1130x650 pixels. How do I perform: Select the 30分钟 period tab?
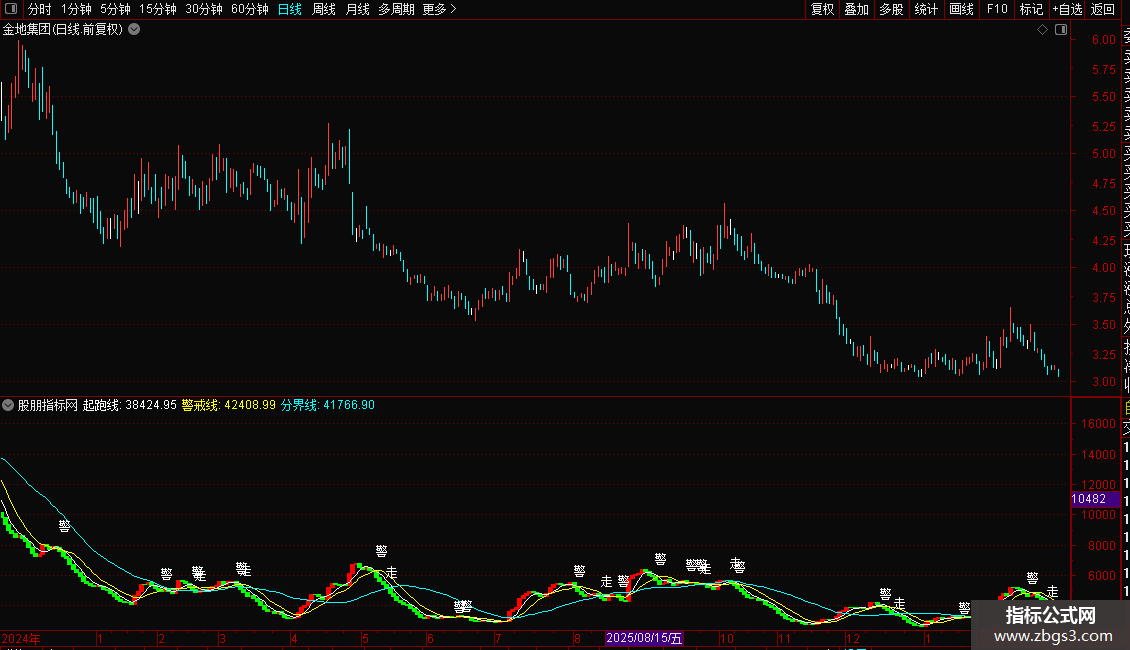coord(204,9)
